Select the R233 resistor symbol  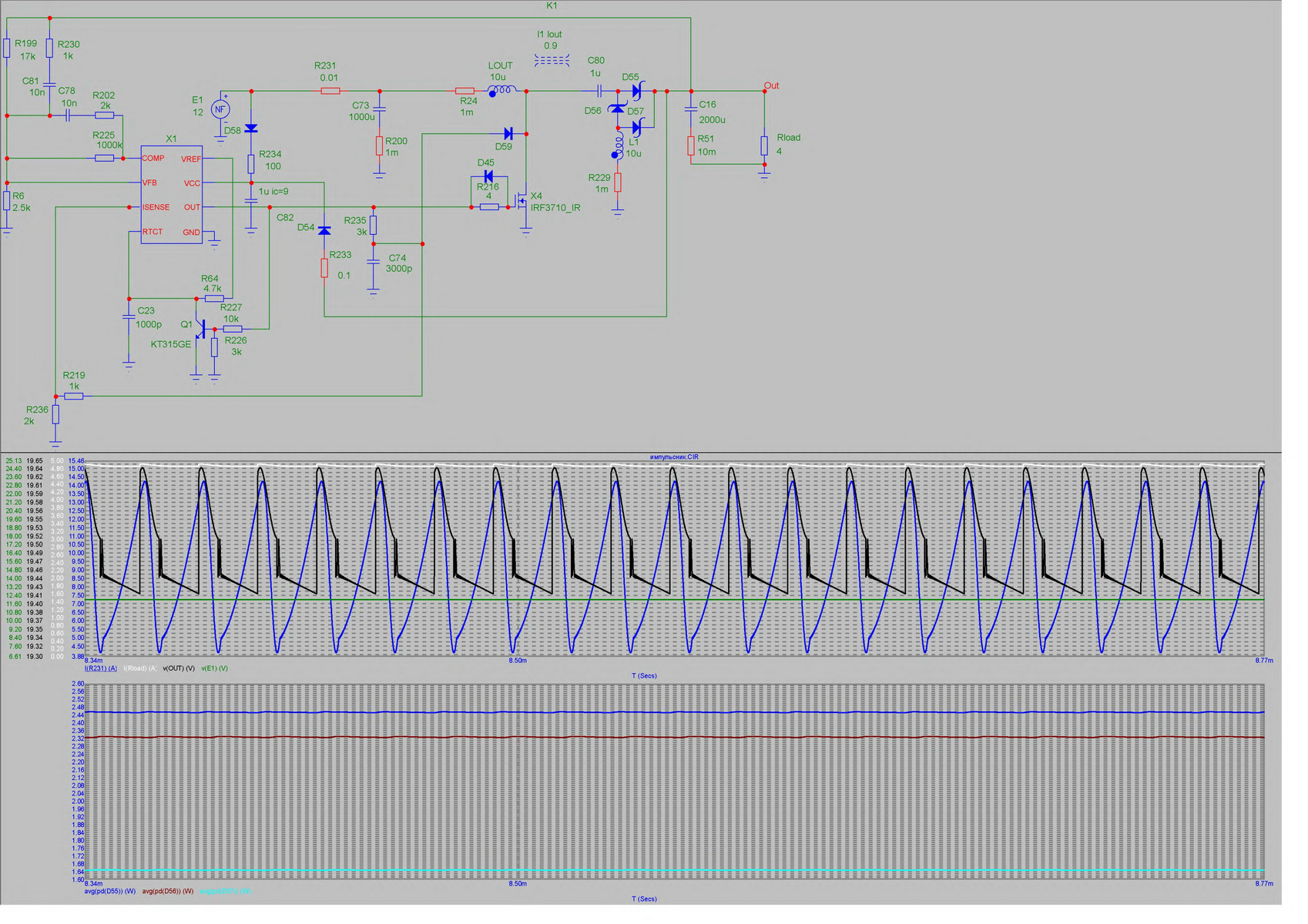click(324, 268)
